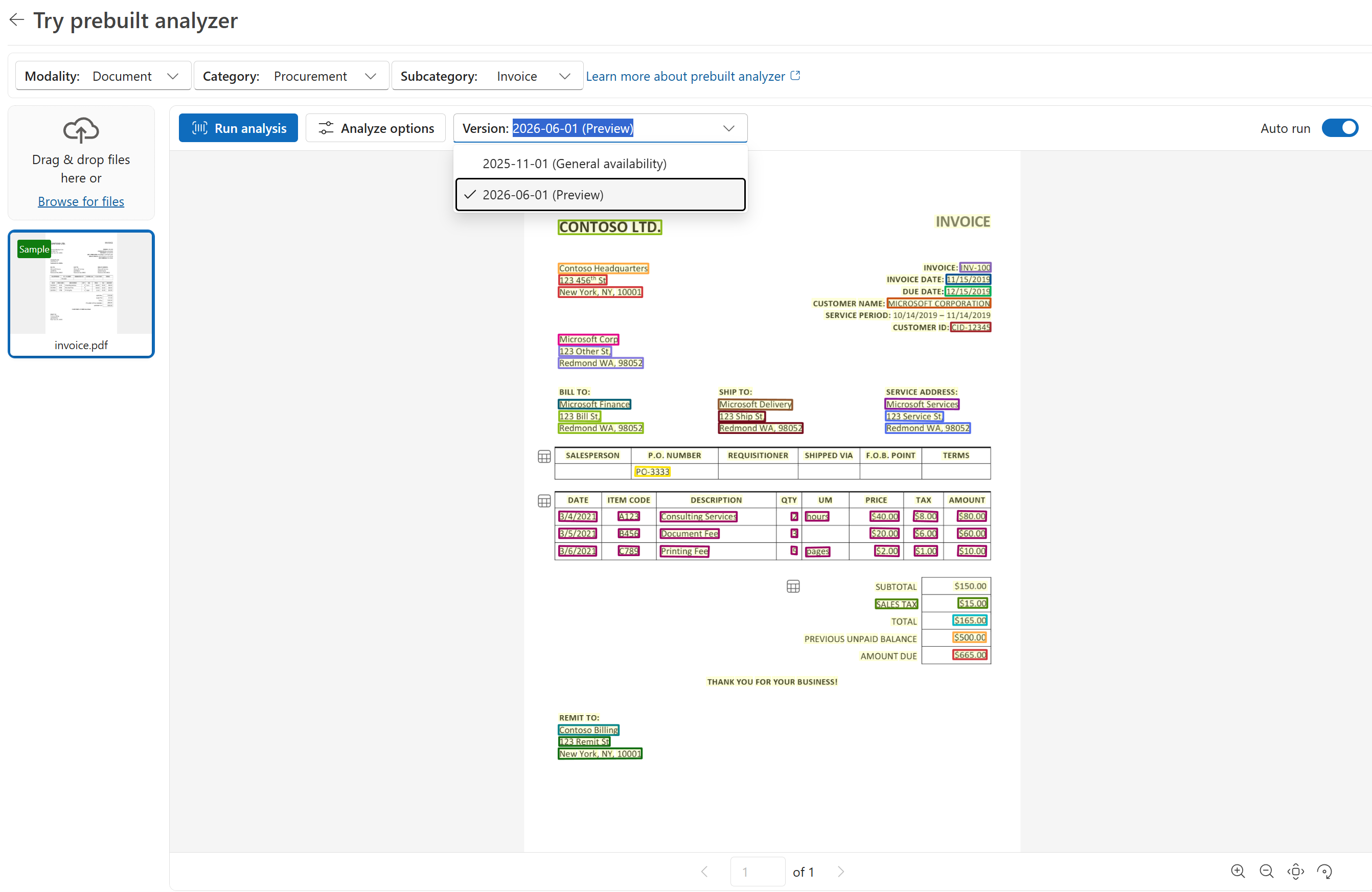The width and height of the screenshot is (1372, 892).
Task: Click the CONTOSO LTD. vendor name field
Action: coord(609,227)
